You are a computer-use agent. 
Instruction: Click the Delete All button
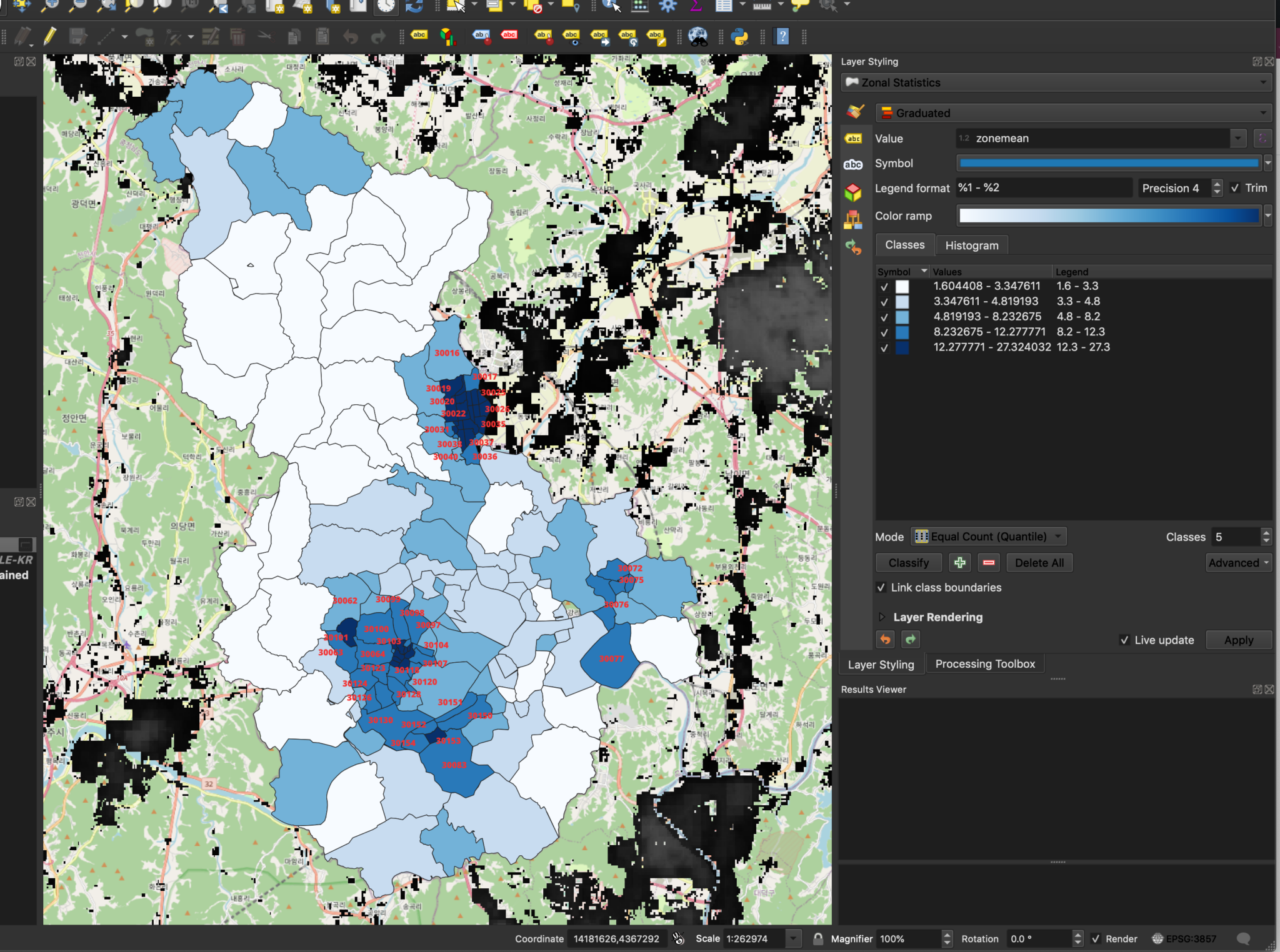[1039, 562]
